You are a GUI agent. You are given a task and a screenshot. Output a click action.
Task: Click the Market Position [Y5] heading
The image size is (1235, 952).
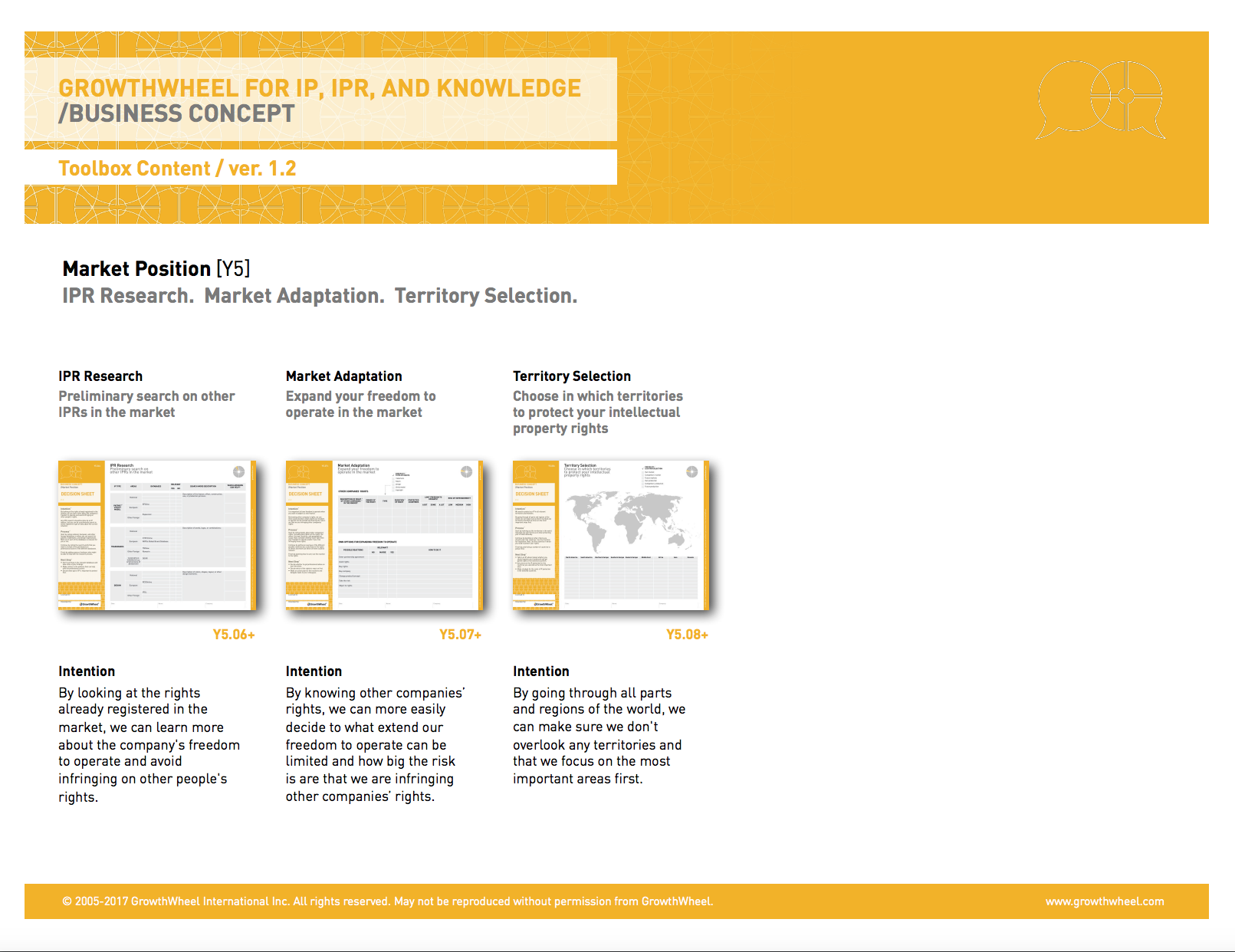(x=156, y=269)
